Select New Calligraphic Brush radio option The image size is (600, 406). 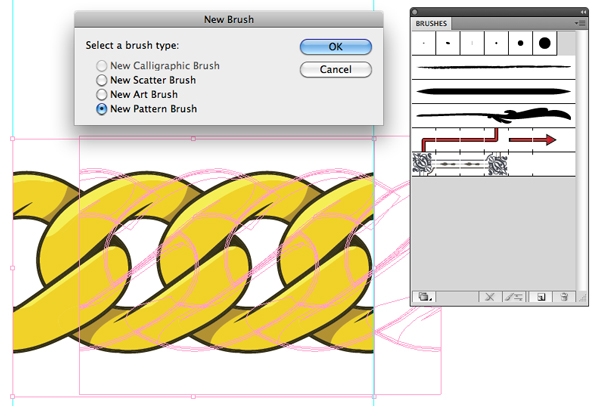pyautogui.click(x=101, y=66)
